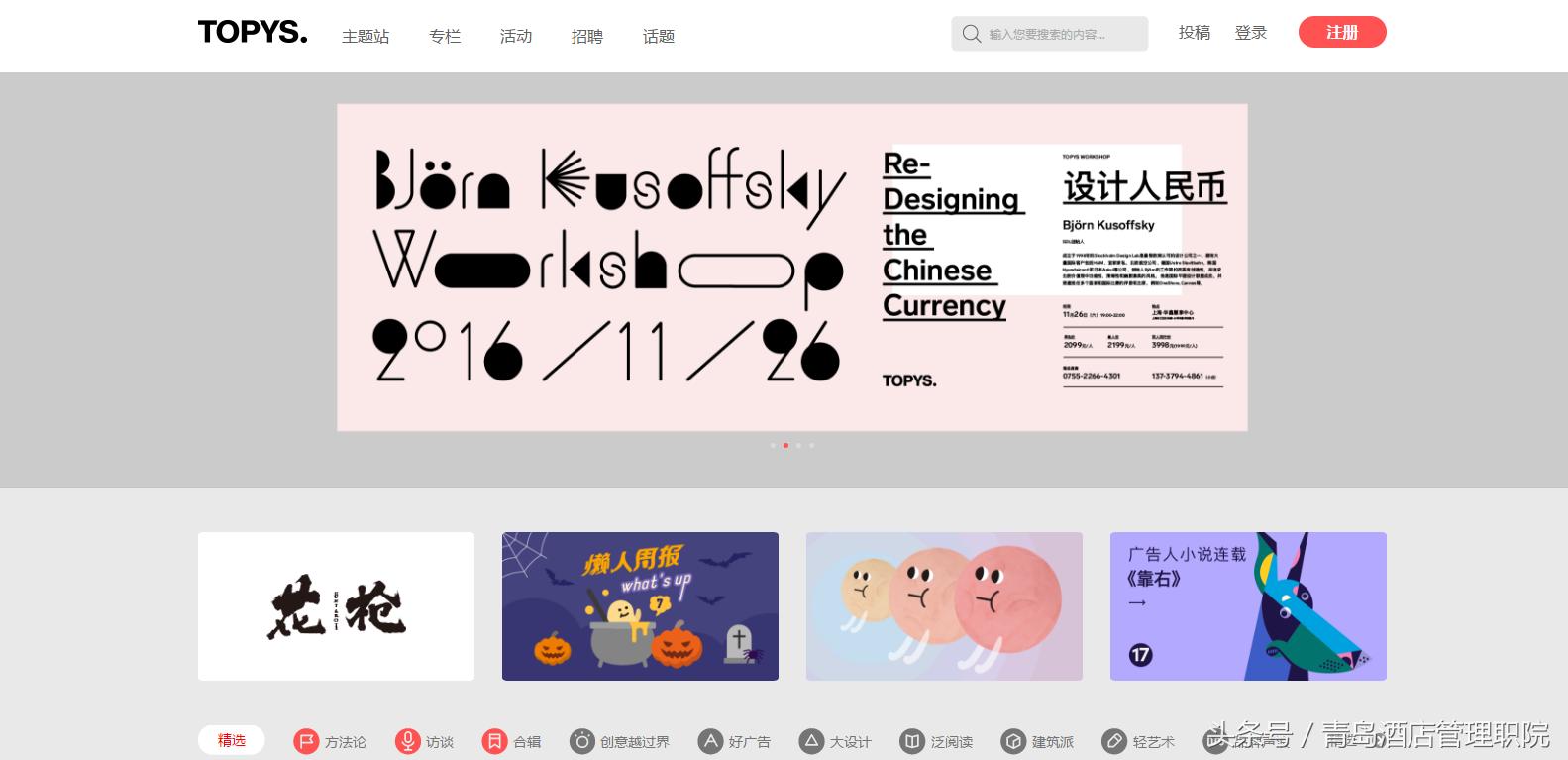Choose the 创意越过界 icon
The width and height of the screenshot is (1568, 760).
coord(581,741)
